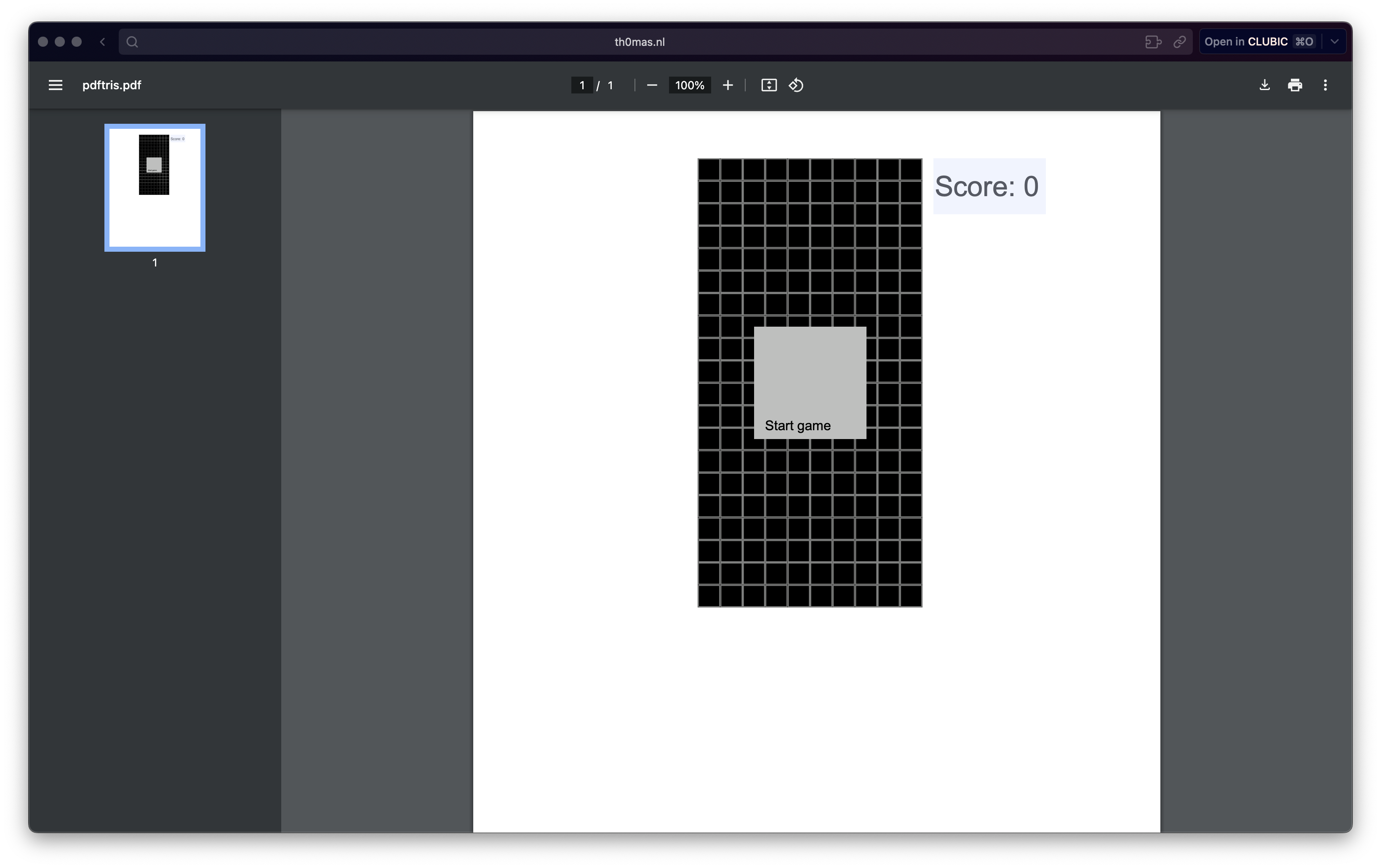
Task: Download the pdftris.pdf file
Action: coord(1264,85)
